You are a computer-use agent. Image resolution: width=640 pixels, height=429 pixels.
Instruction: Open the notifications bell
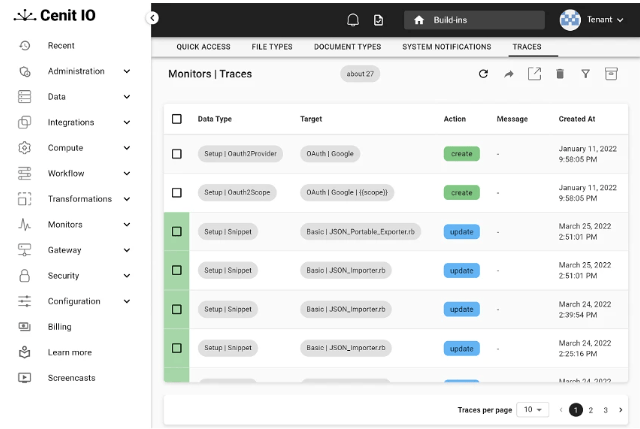click(x=352, y=20)
